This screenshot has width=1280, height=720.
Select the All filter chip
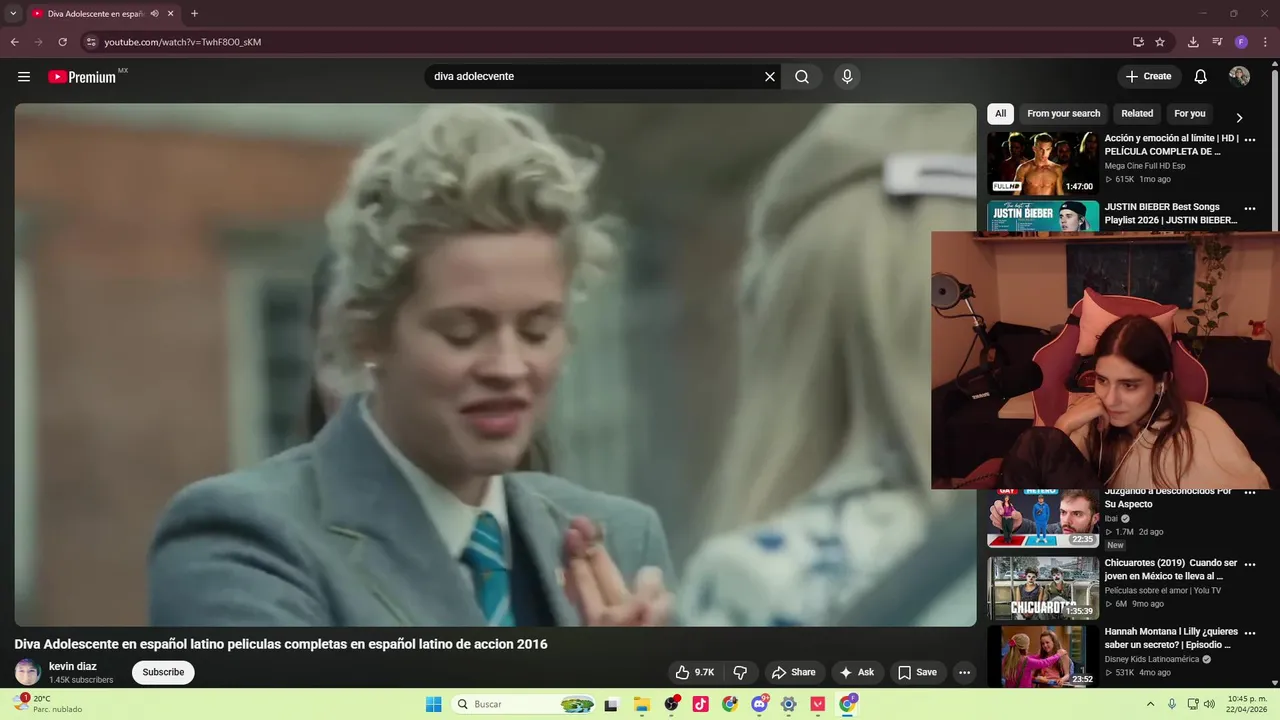(x=1000, y=114)
